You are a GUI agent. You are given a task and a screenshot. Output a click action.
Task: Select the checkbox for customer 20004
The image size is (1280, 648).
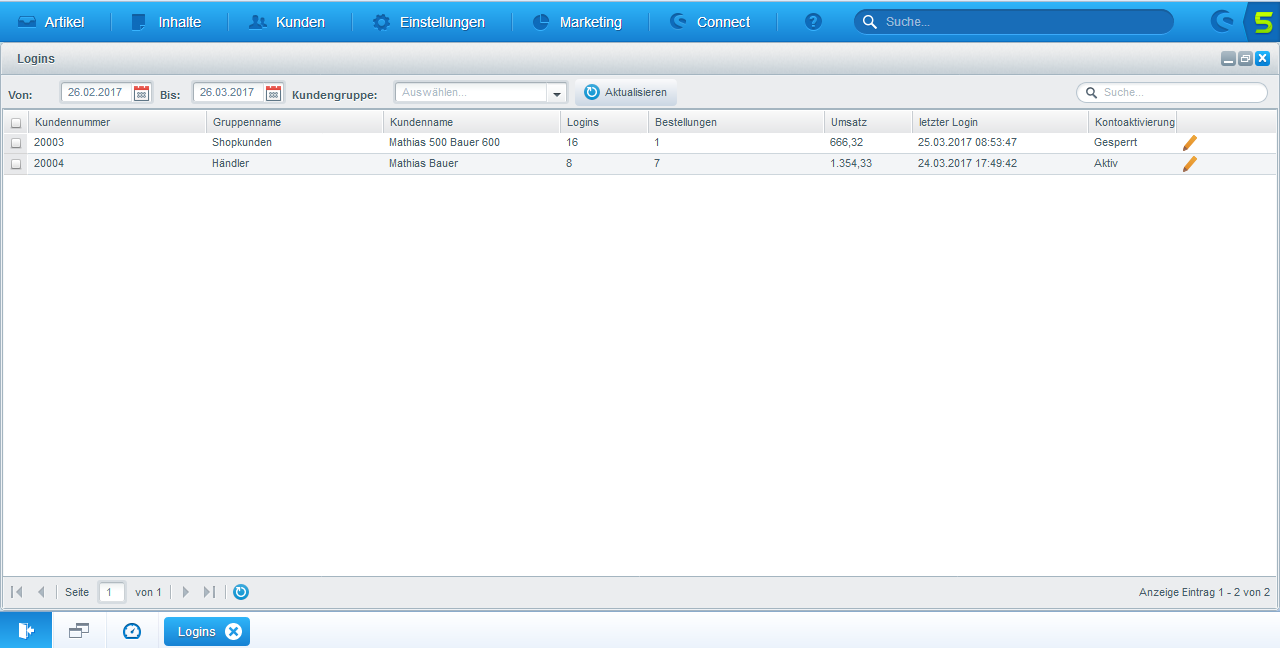(x=15, y=164)
